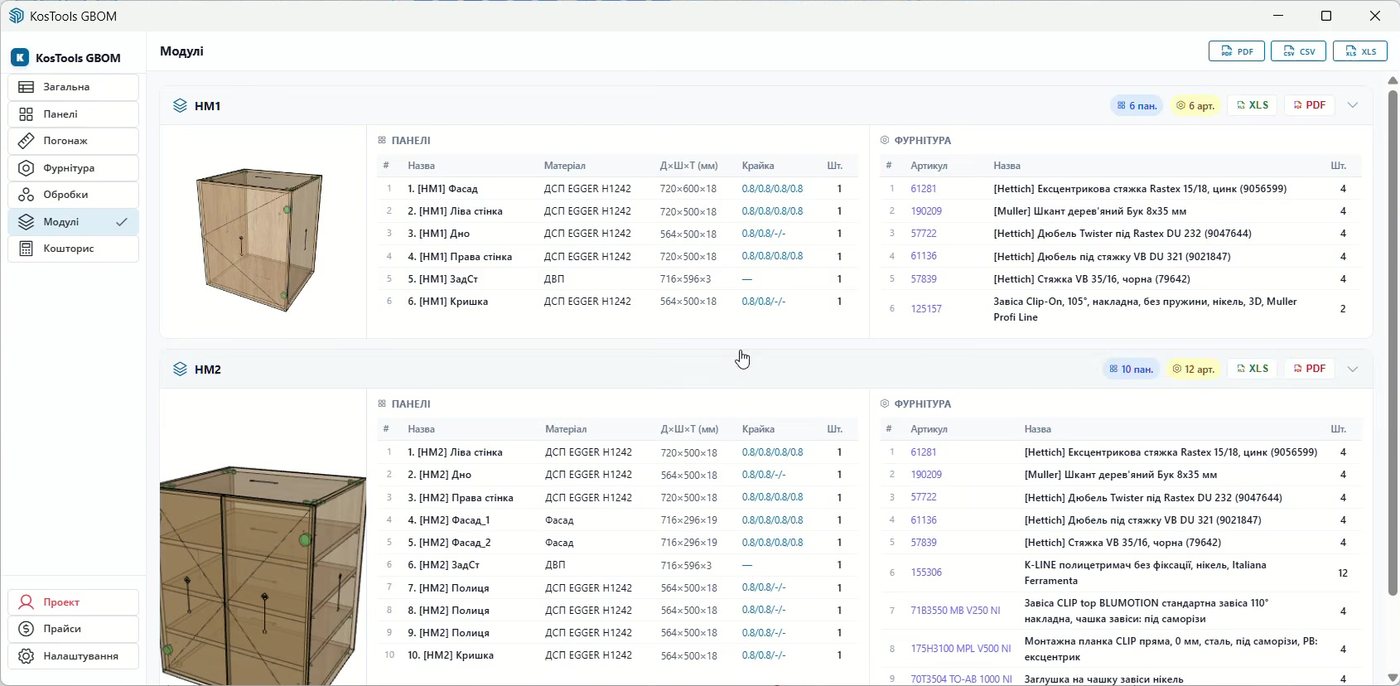Click the ФУРНІТУРА heading icon in HM2

(885, 404)
